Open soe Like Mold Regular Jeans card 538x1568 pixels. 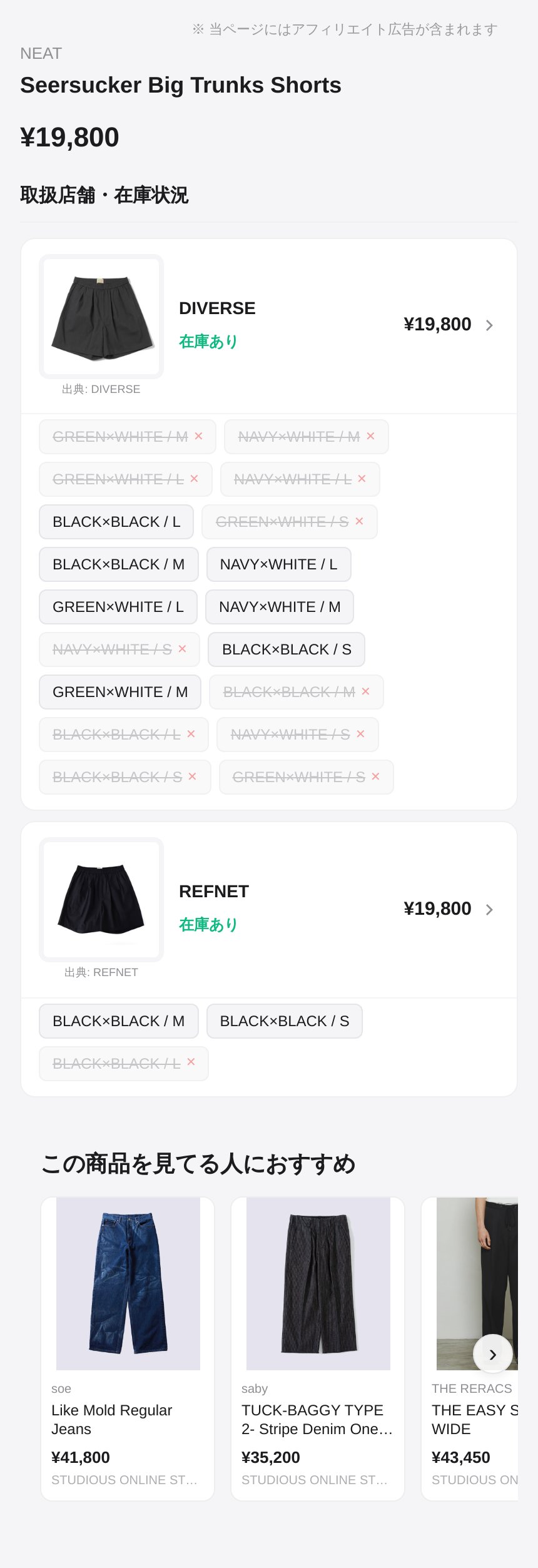coord(128,1348)
